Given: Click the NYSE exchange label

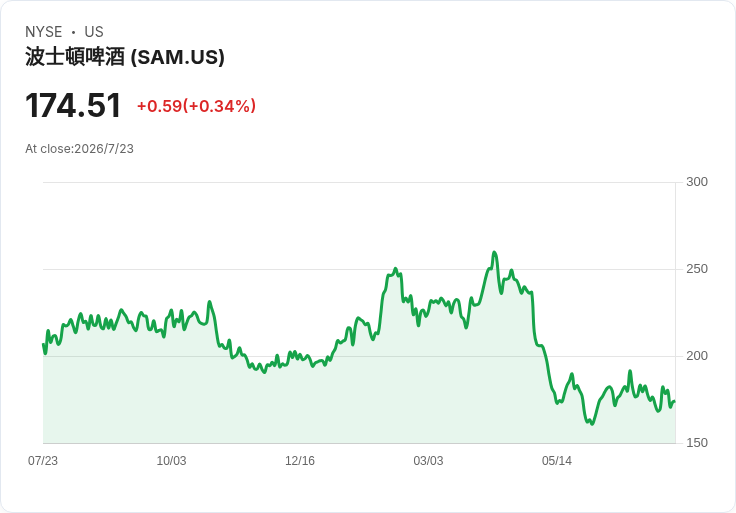Looking at the screenshot, I should (44, 32).
